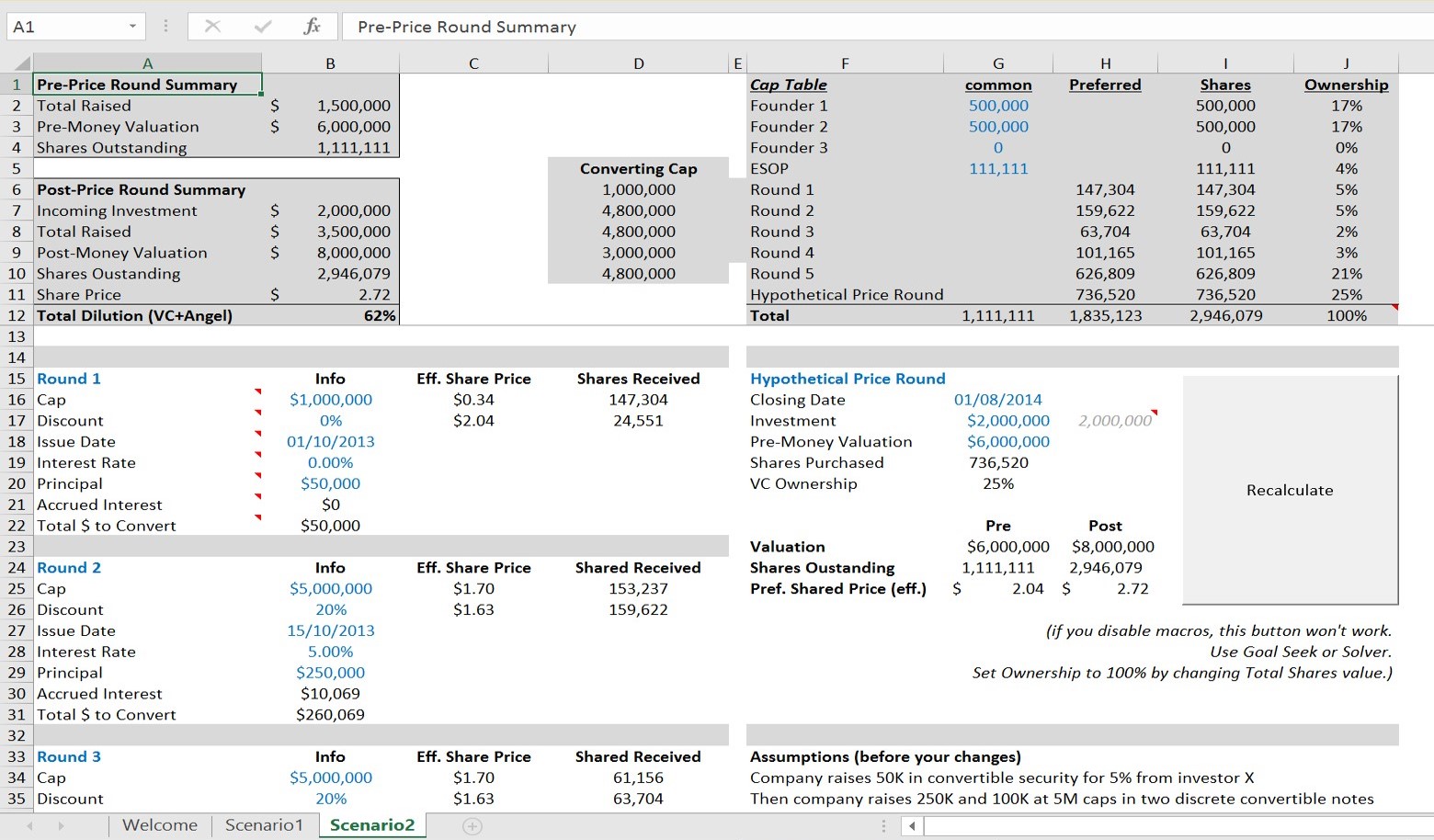
Task: Select the Scenario2 sheet tab
Action: coord(372,825)
